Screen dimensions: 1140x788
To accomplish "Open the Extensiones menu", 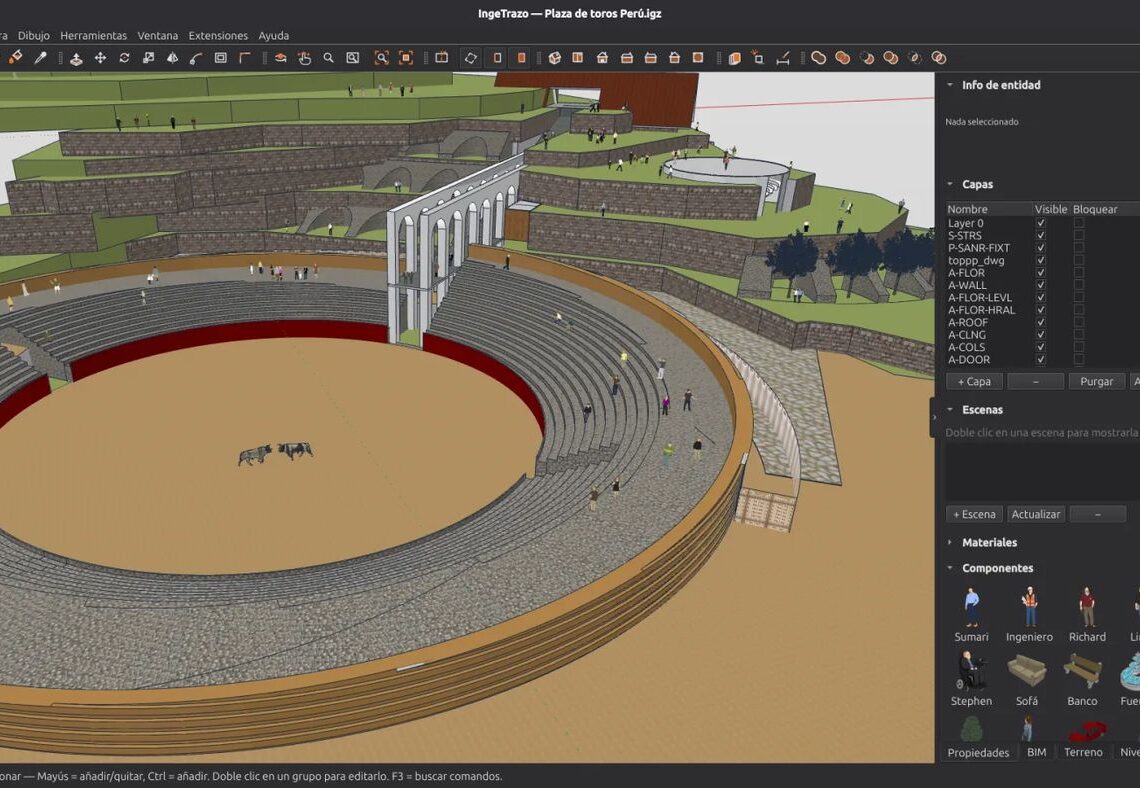I will pyautogui.click(x=218, y=36).
